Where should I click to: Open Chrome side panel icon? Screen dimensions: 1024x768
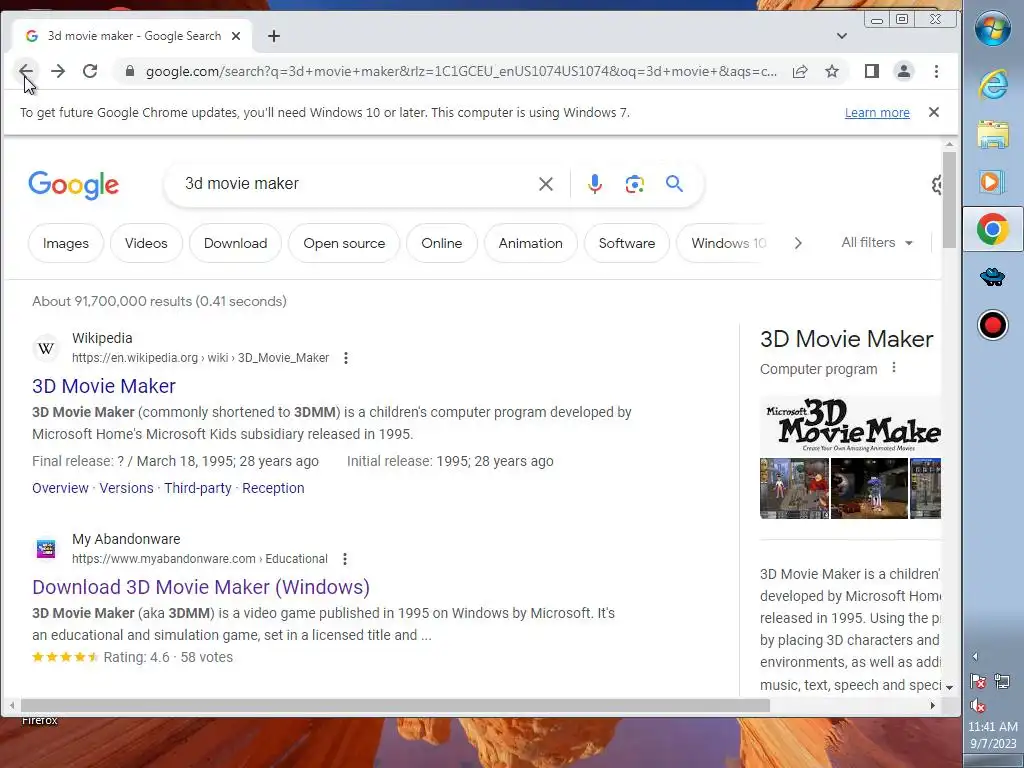pyautogui.click(x=872, y=71)
